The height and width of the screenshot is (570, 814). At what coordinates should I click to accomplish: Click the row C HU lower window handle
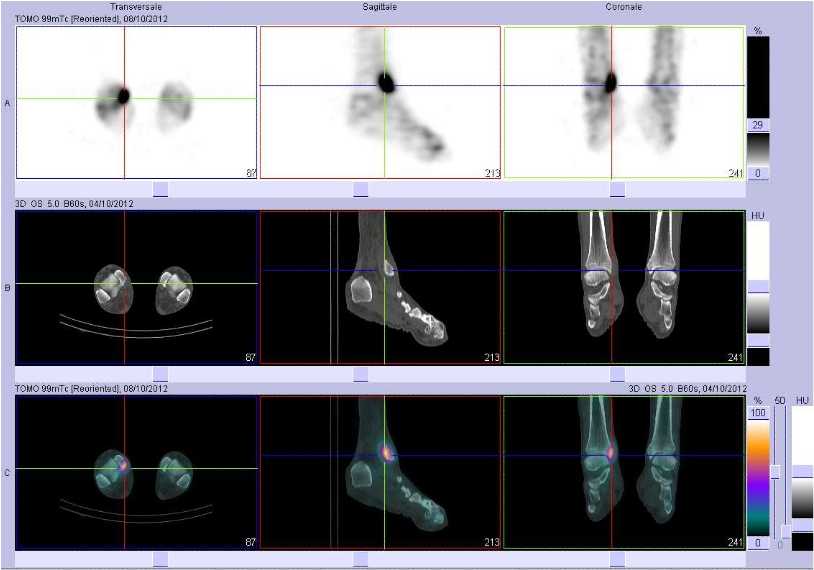click(x=803, y=525)
